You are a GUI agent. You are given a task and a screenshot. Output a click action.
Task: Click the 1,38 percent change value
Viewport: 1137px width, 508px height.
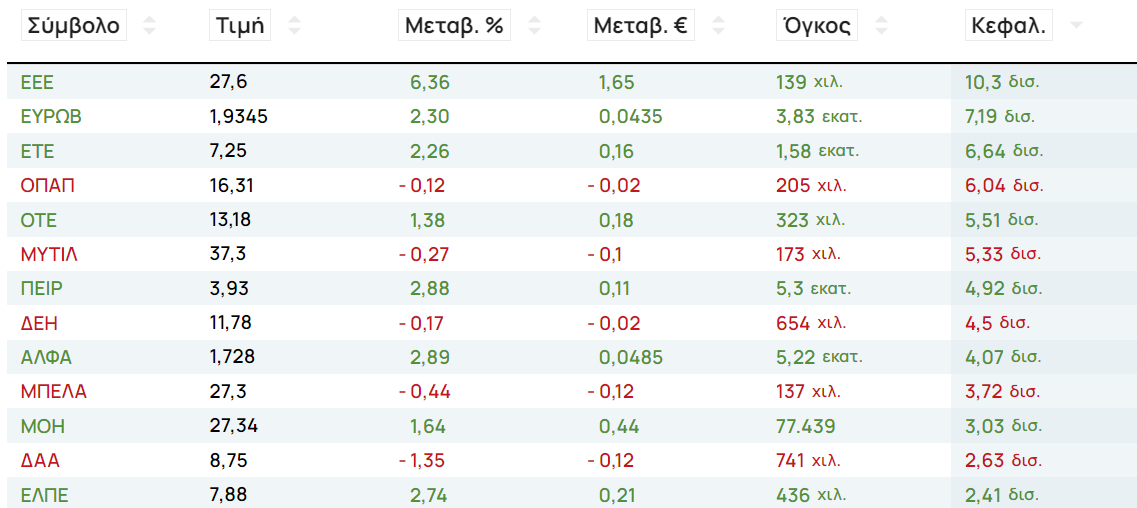(430, 220)
